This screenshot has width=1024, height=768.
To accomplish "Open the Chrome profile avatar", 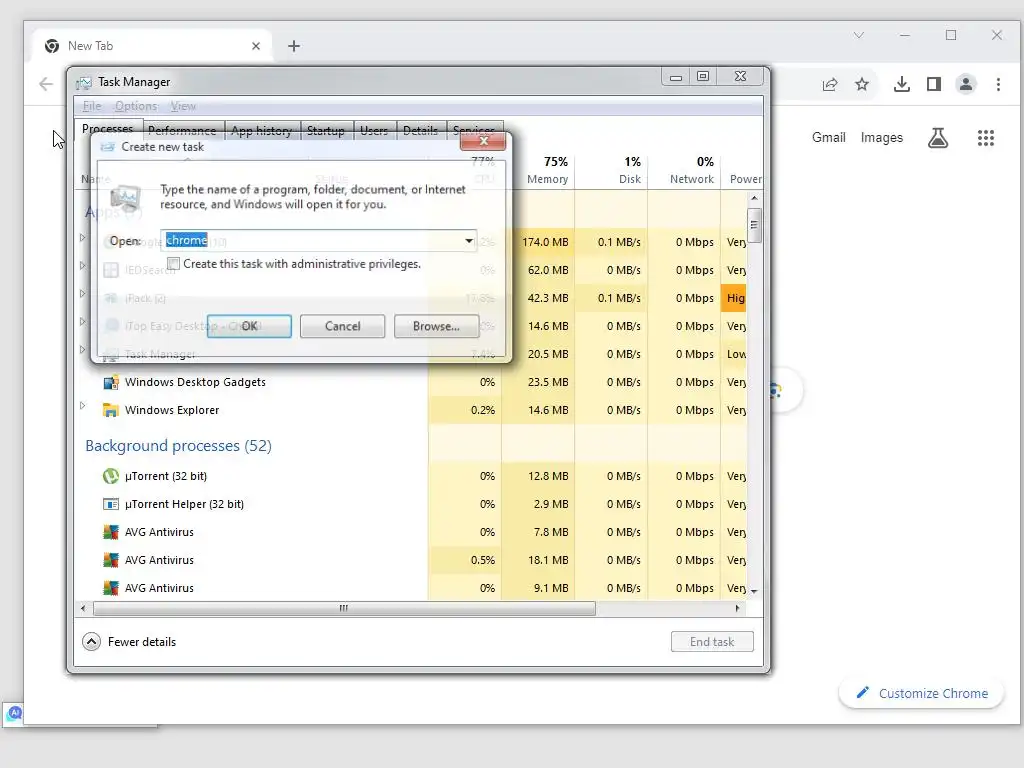I will pyautogui.click(x=965, y=84).
